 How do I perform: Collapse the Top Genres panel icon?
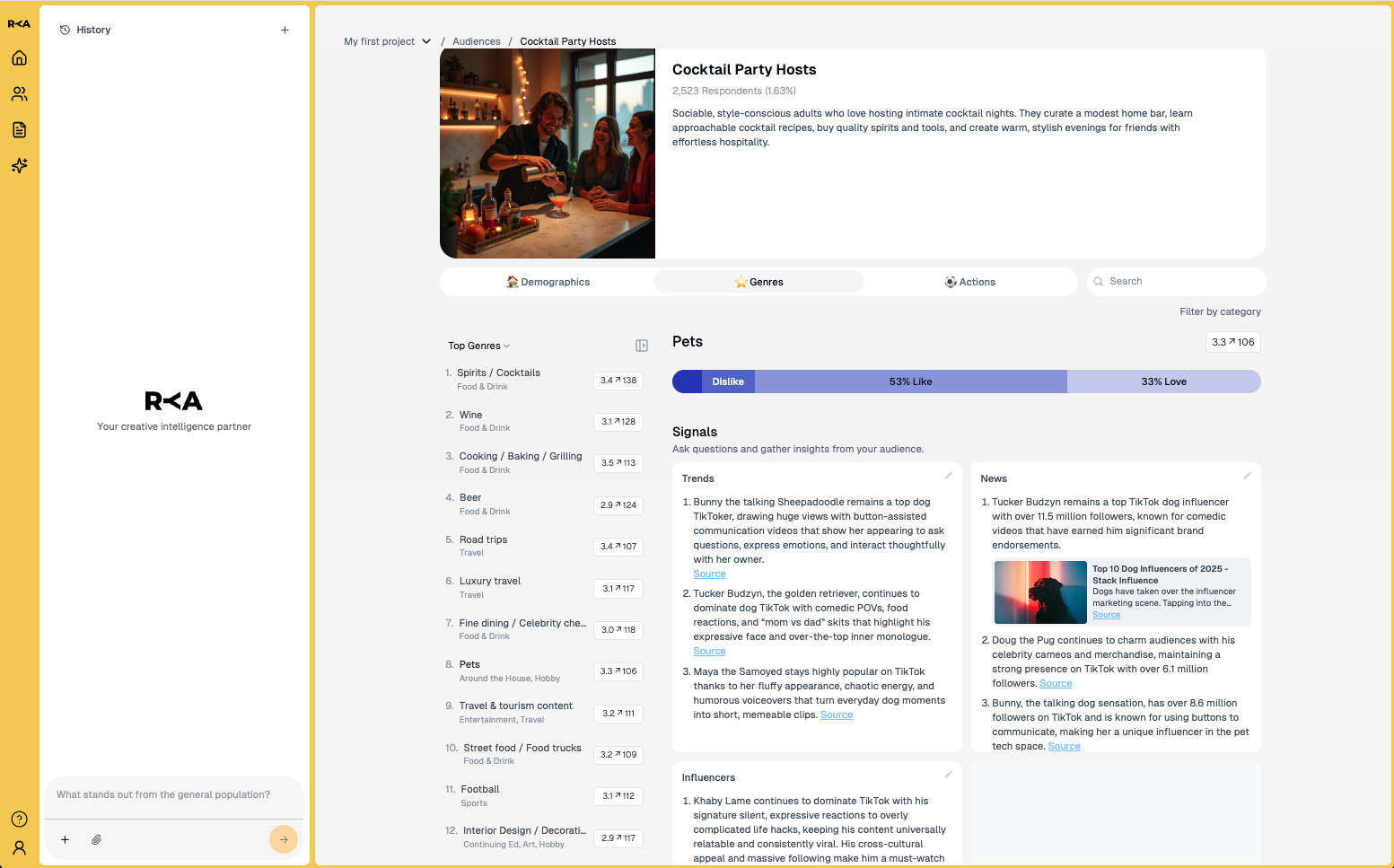click(x=642, y=346)
